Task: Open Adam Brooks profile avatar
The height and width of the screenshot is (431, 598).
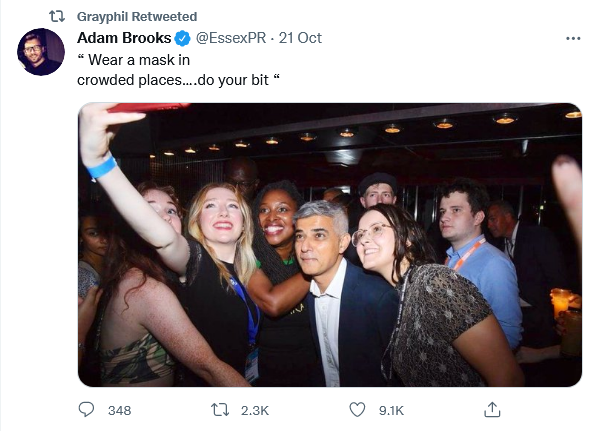Action: pos(41,52)
